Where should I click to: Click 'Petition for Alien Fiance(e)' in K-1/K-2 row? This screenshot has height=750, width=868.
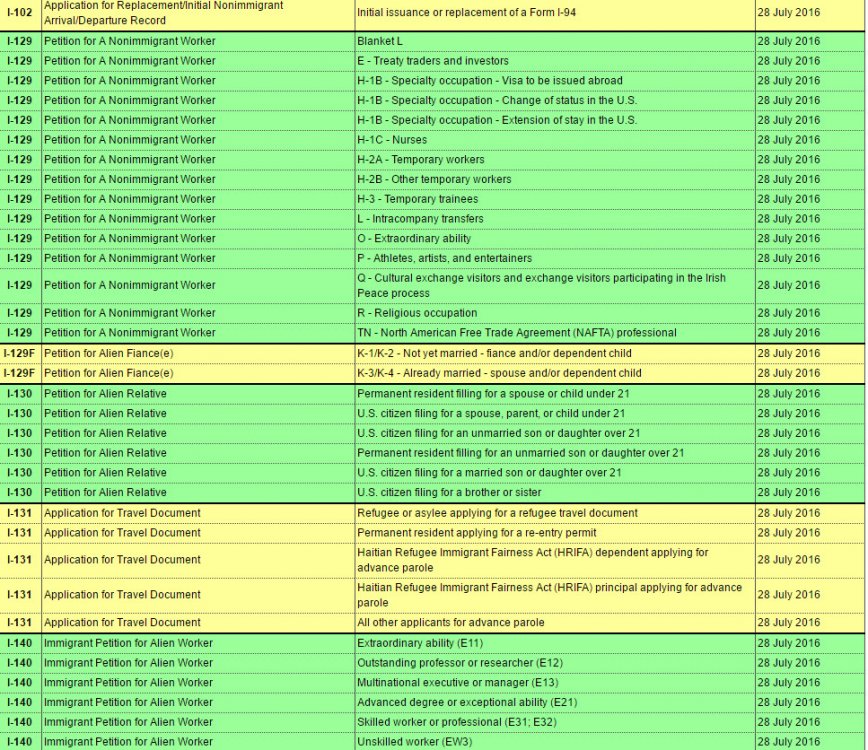(198, 354)
